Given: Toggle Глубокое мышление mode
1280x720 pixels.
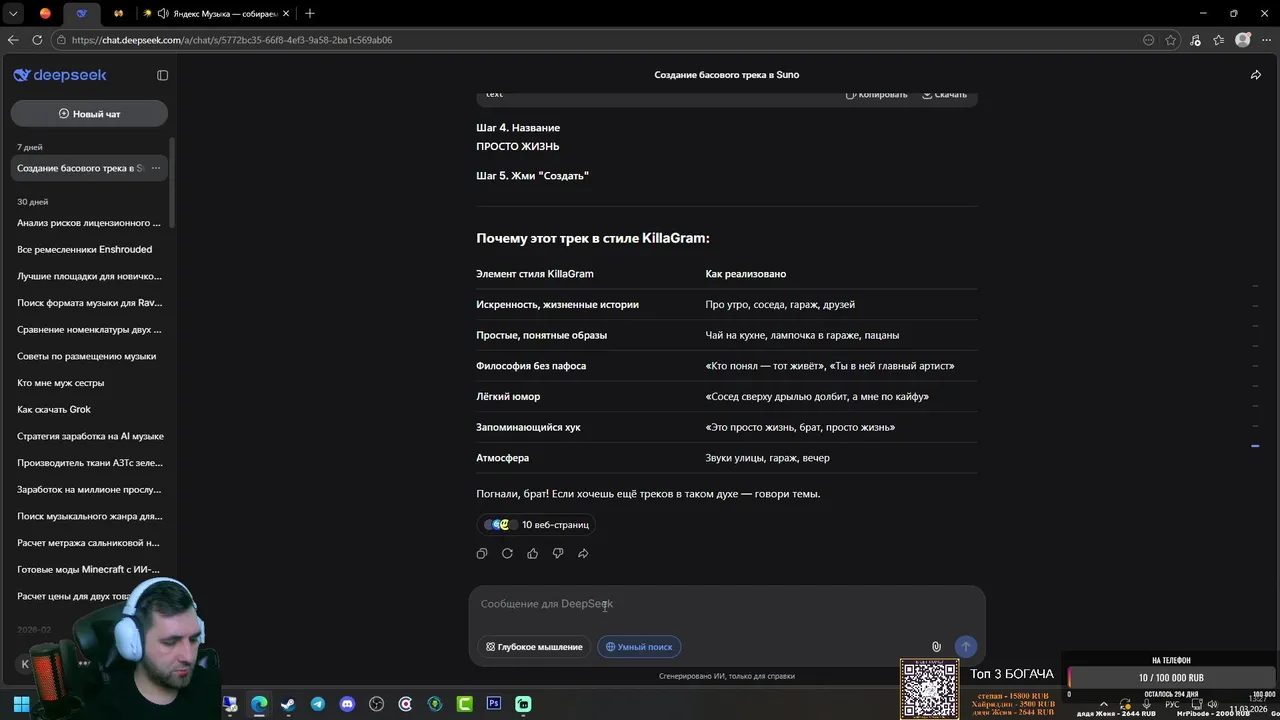Looking at the screenshot, I should point(534,647).
